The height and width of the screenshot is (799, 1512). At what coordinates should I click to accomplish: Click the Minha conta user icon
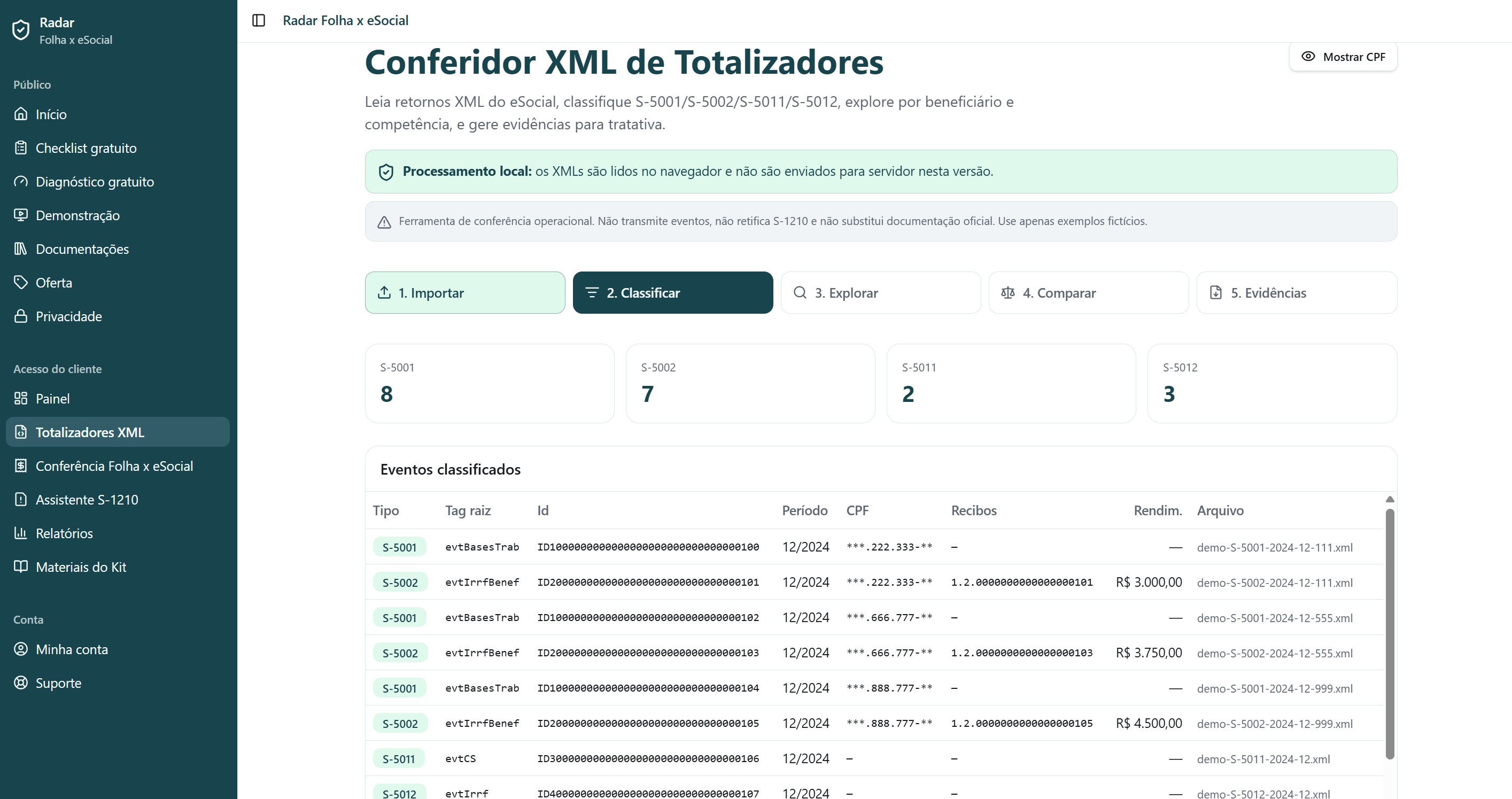(21, 649)
